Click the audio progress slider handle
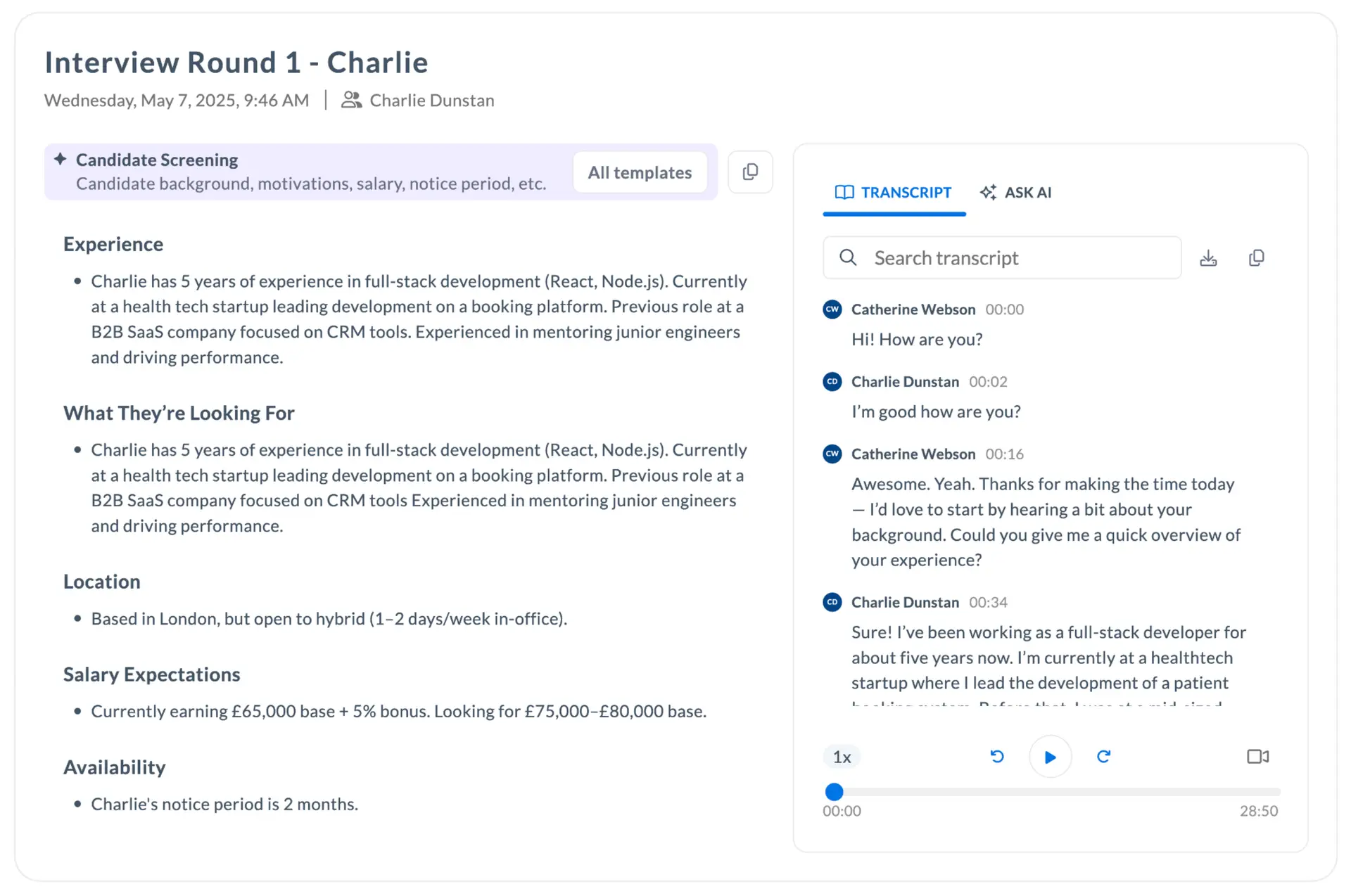The image size is (1351, 896). click(x=834, y=792)
